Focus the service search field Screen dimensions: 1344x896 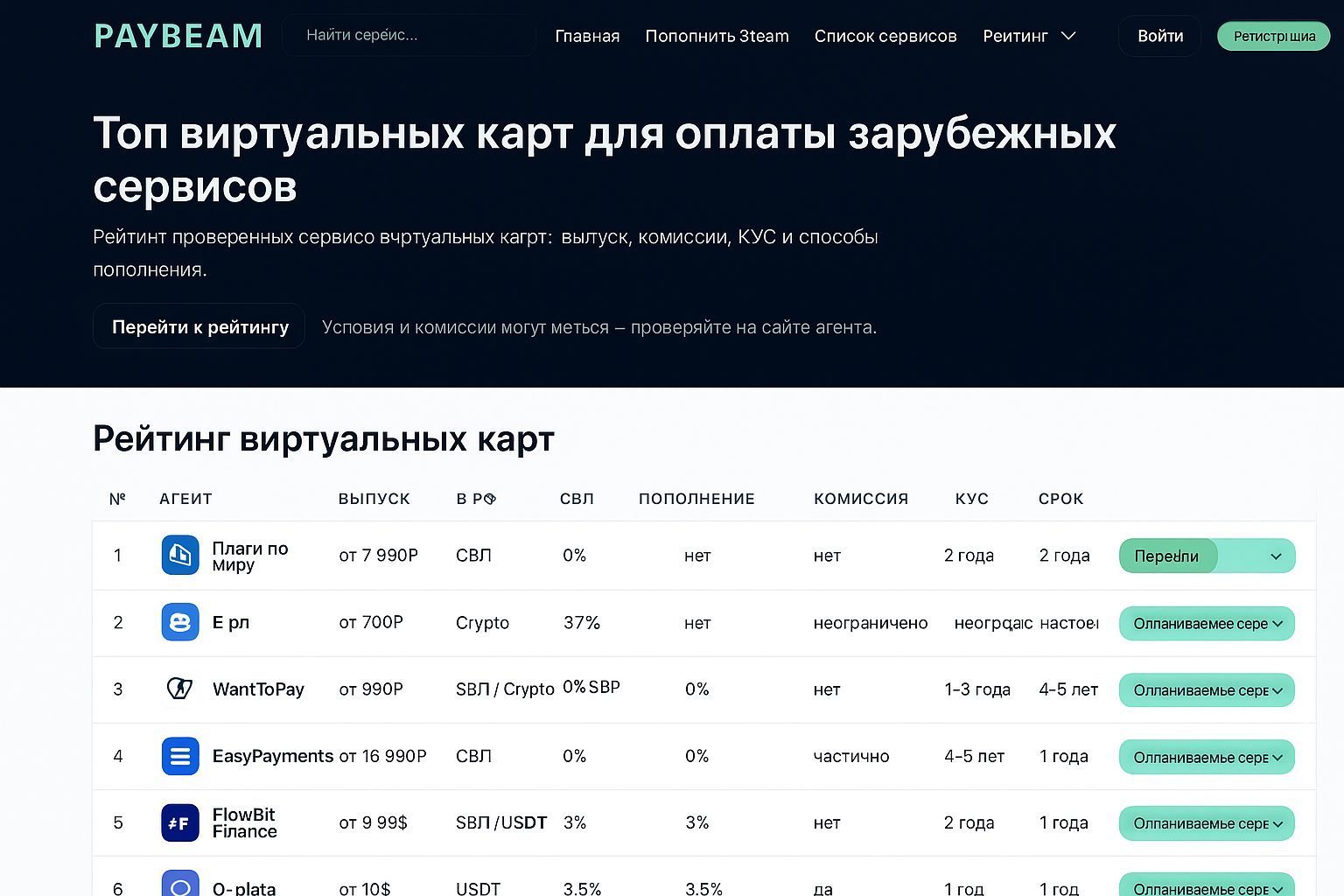[x=409, y=35]
